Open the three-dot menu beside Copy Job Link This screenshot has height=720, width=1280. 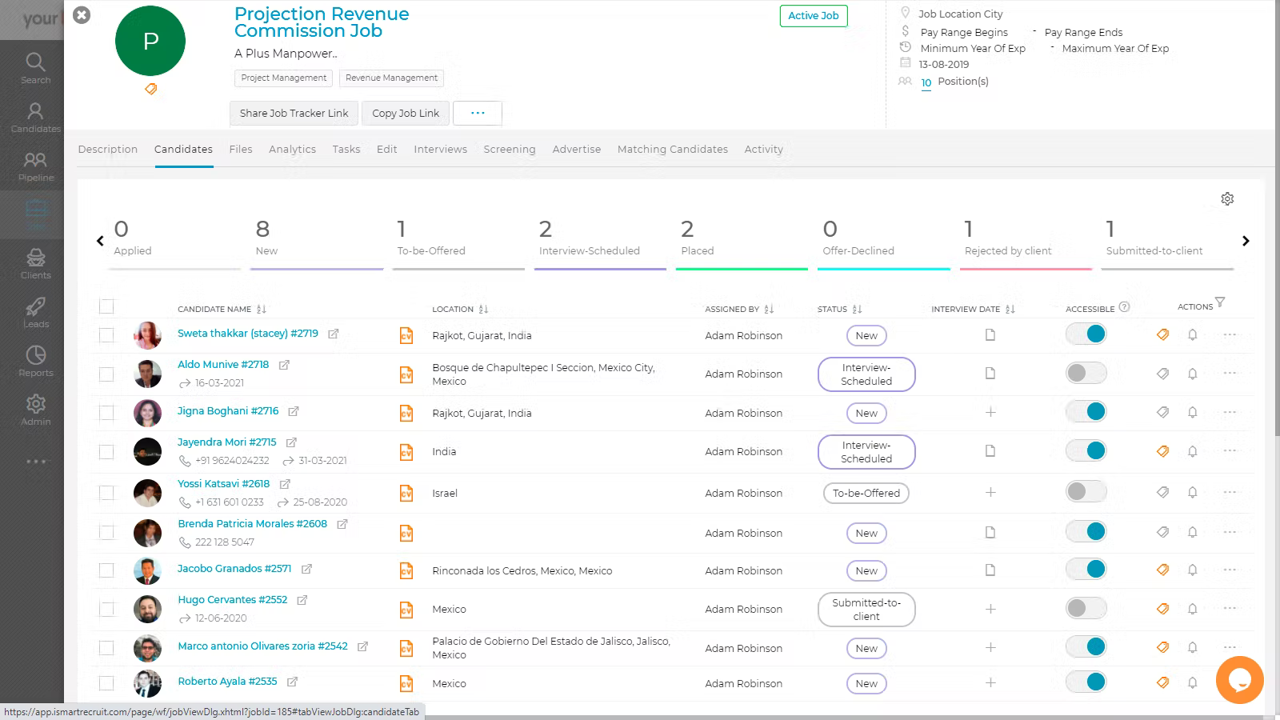coord(477,113)
